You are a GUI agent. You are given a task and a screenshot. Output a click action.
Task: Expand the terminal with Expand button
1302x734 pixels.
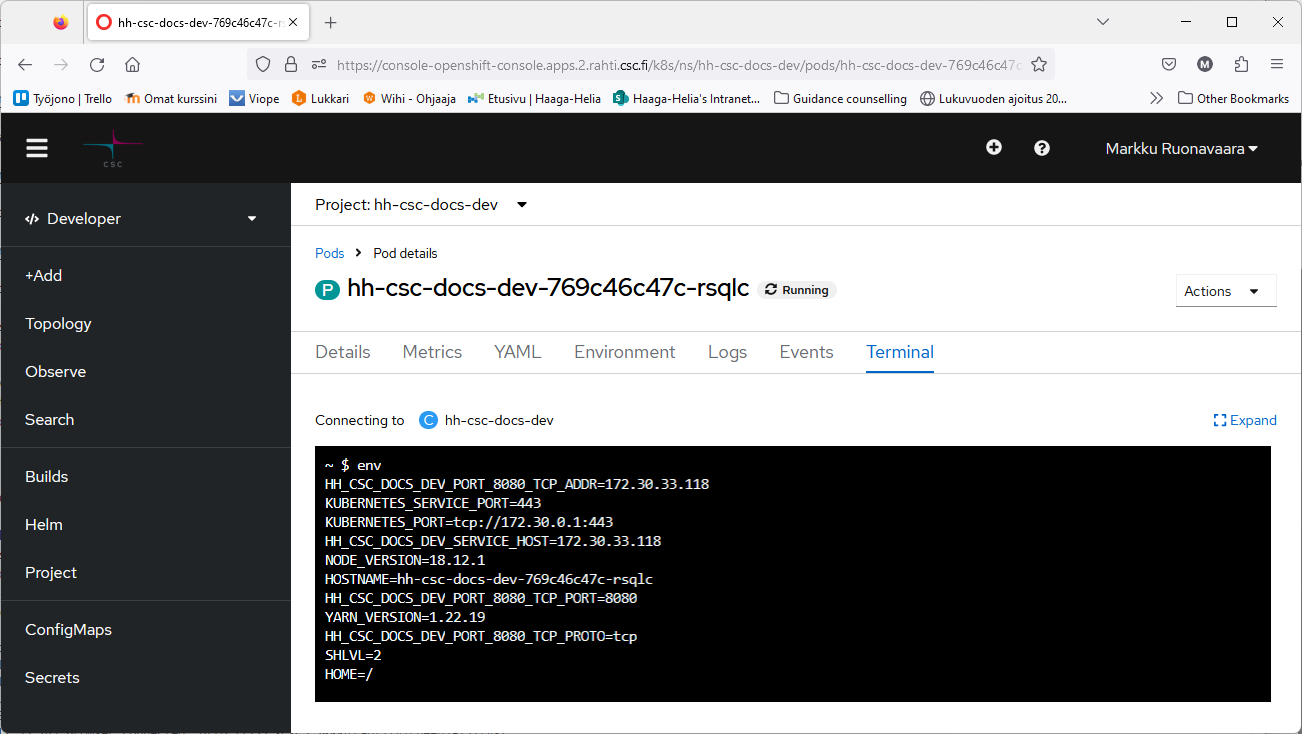coord(1245,420)
